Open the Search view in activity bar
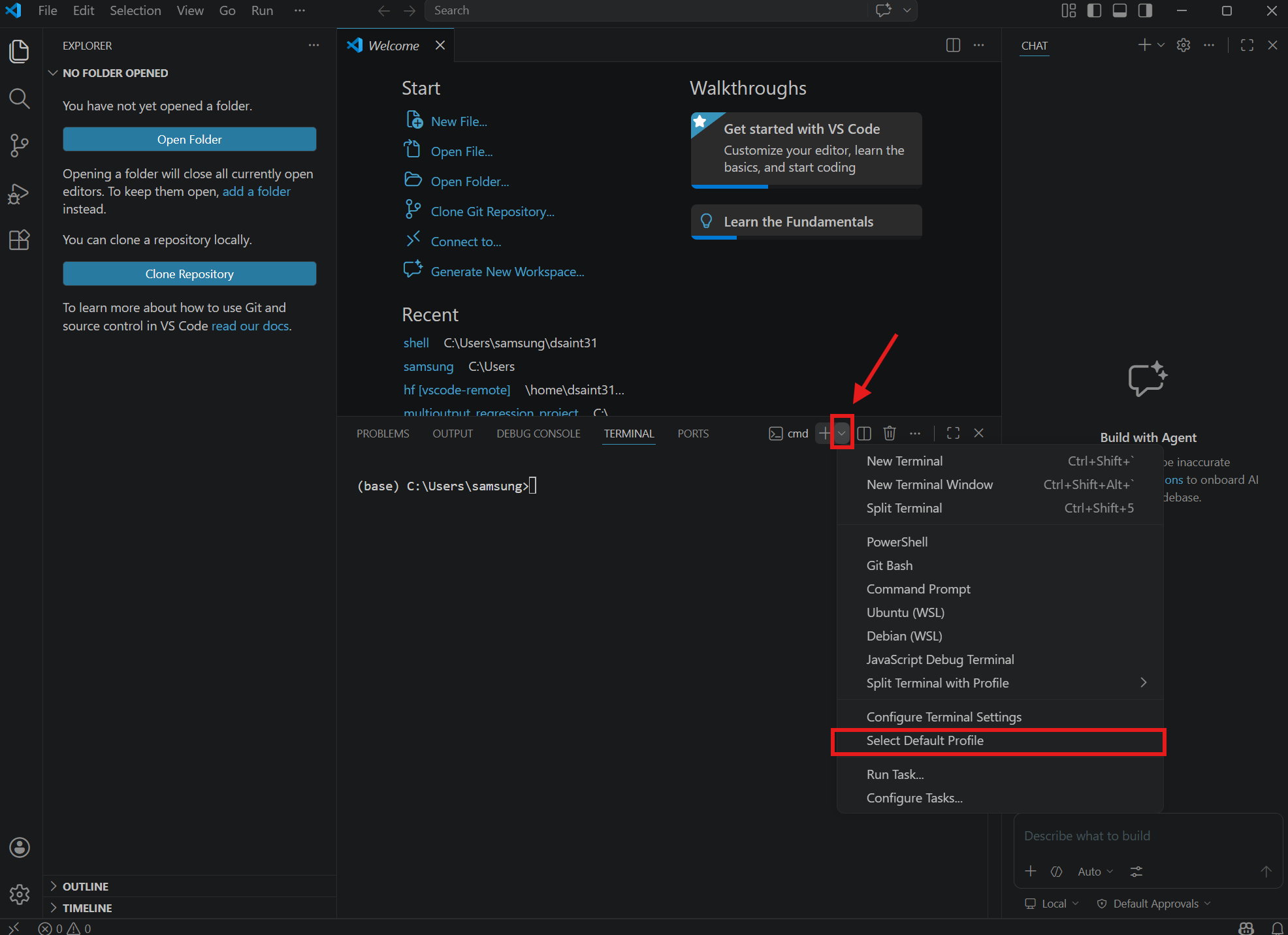 pyautogui.click(x=20, y=99)
